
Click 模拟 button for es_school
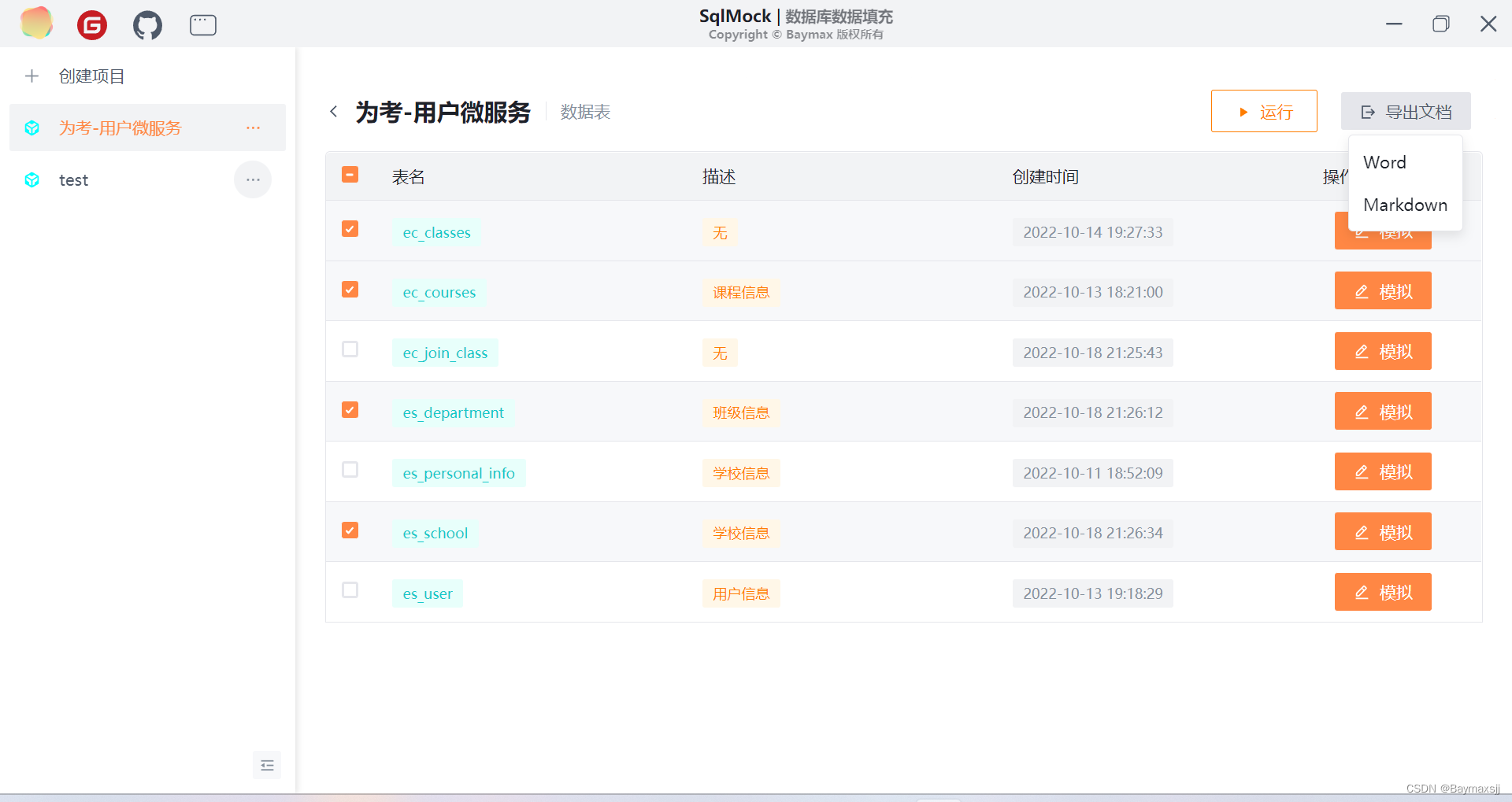(1383, 532)
